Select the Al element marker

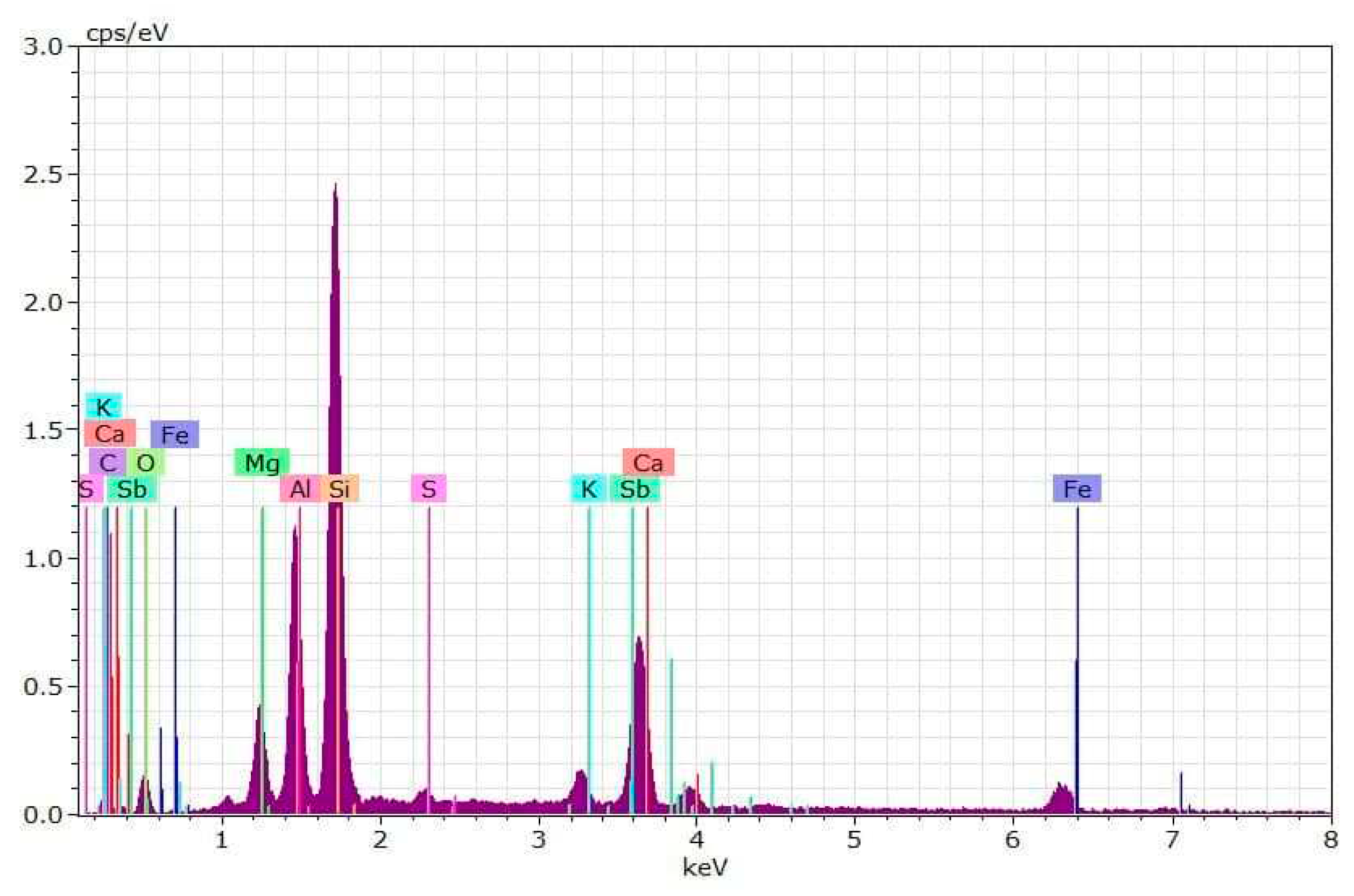[301, 489]
